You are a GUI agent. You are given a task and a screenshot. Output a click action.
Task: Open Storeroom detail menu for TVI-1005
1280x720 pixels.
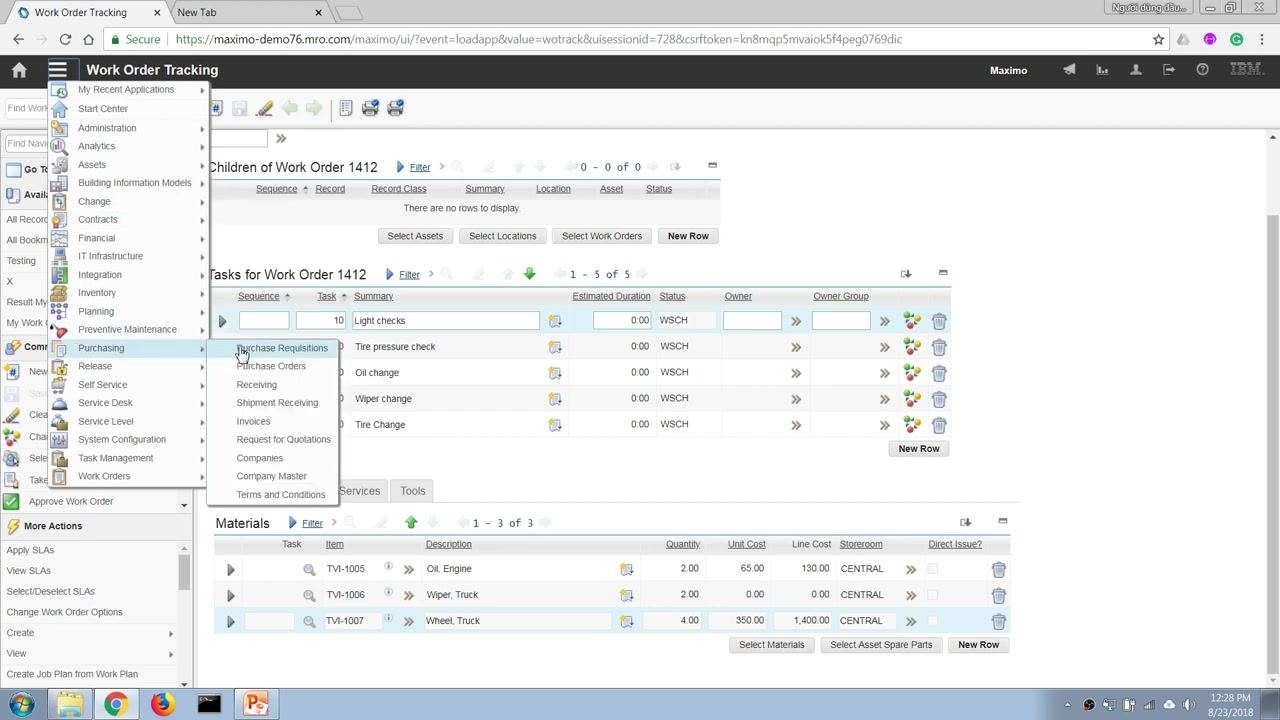[x=911, y=569]
